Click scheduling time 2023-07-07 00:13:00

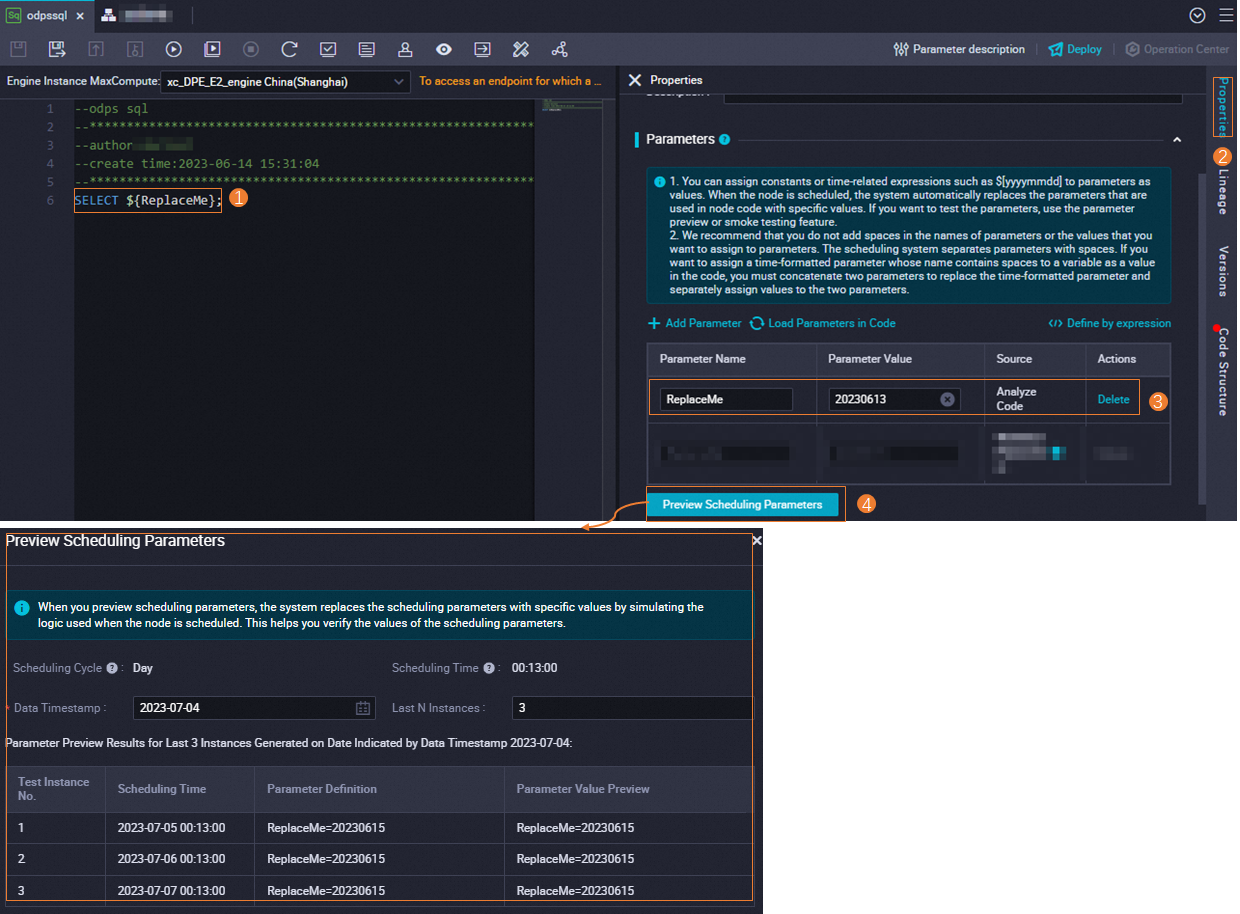point(171,890)
